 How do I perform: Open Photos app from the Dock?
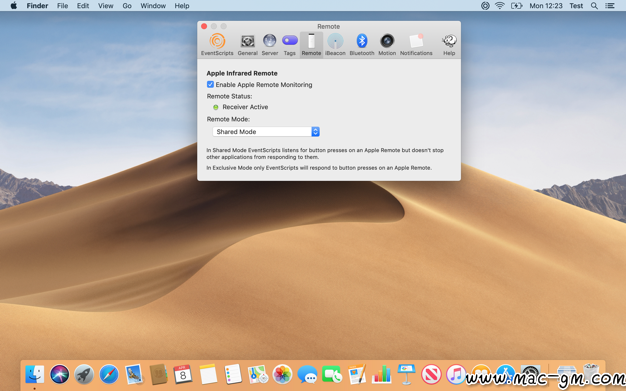[x=282, y=374]
